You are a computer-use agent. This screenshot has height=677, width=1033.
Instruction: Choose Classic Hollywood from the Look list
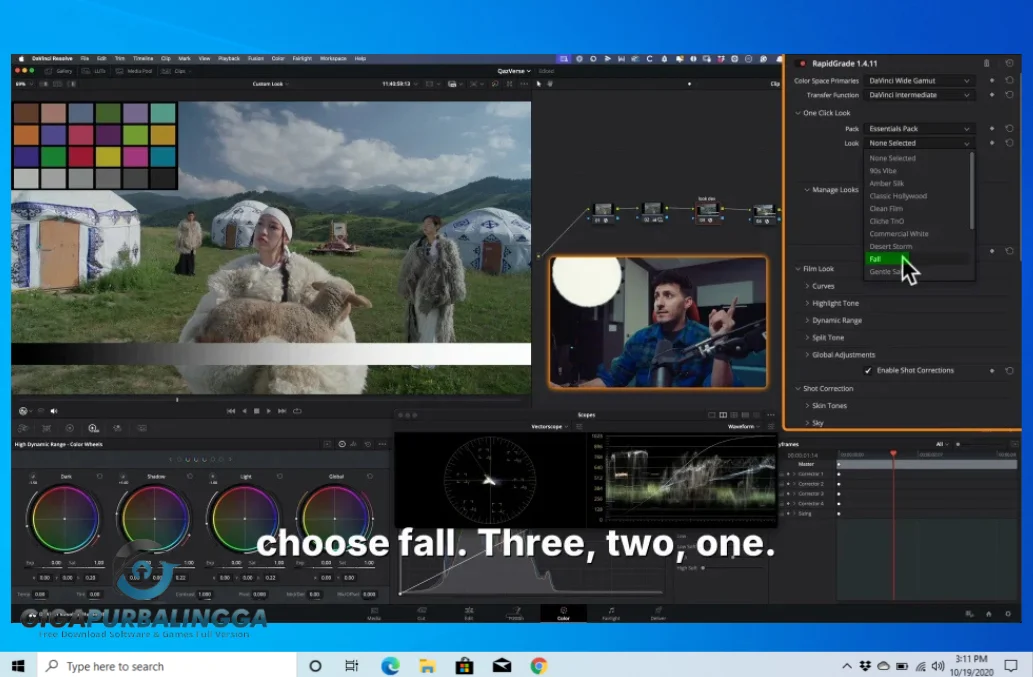898,196
